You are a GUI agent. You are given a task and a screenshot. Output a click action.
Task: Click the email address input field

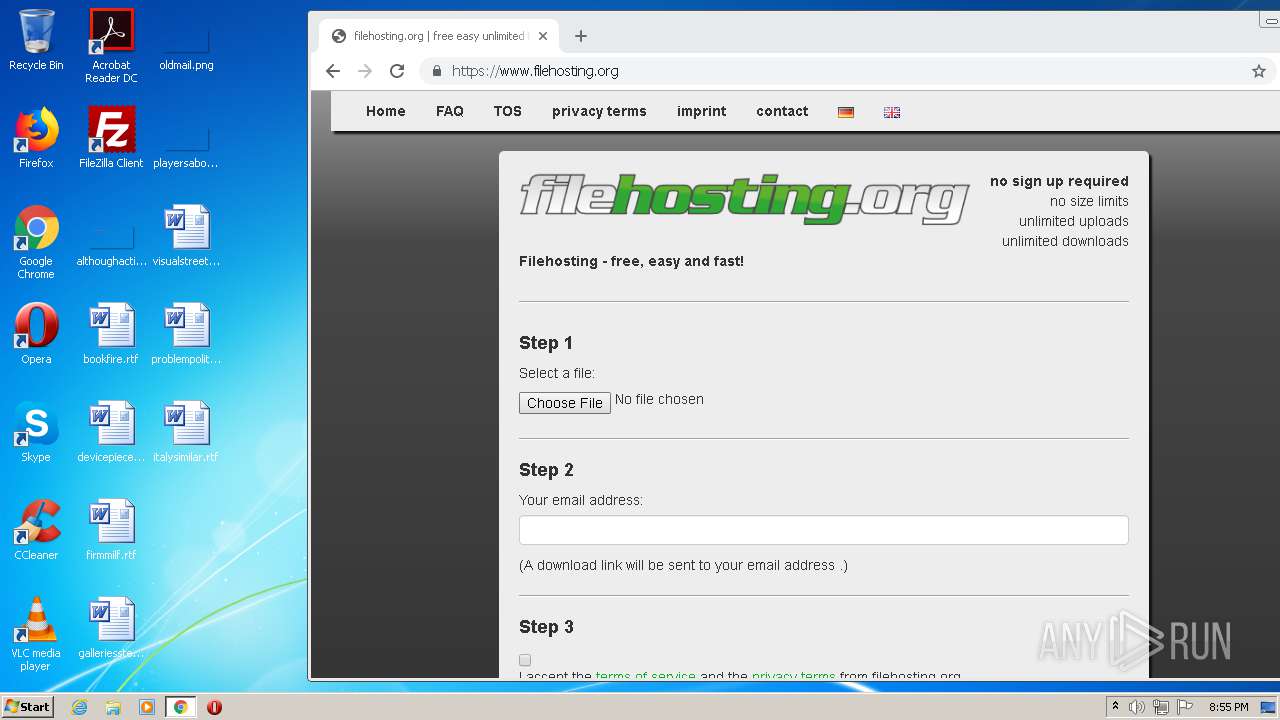click(824, 530)
